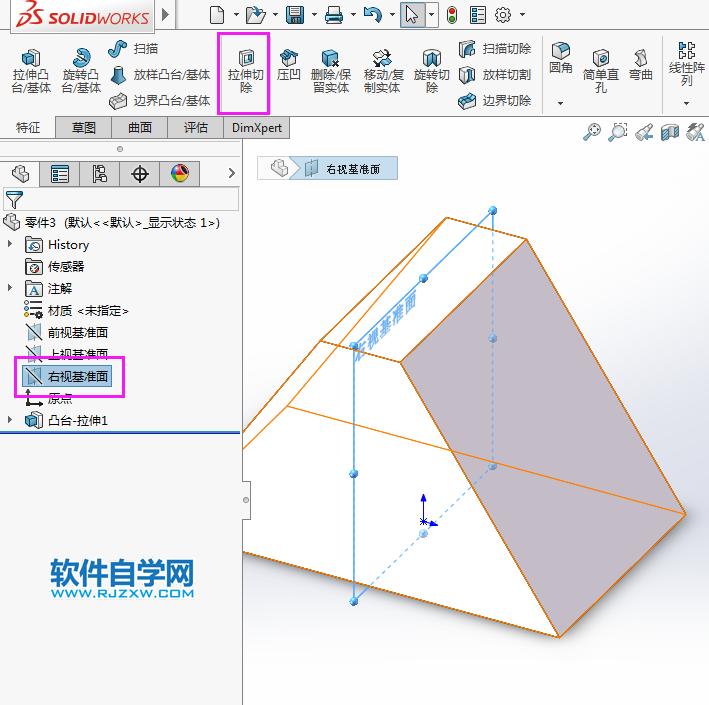Click the tree filter input field
Screen dimensions: 709x705
click(x=121, y=199)
